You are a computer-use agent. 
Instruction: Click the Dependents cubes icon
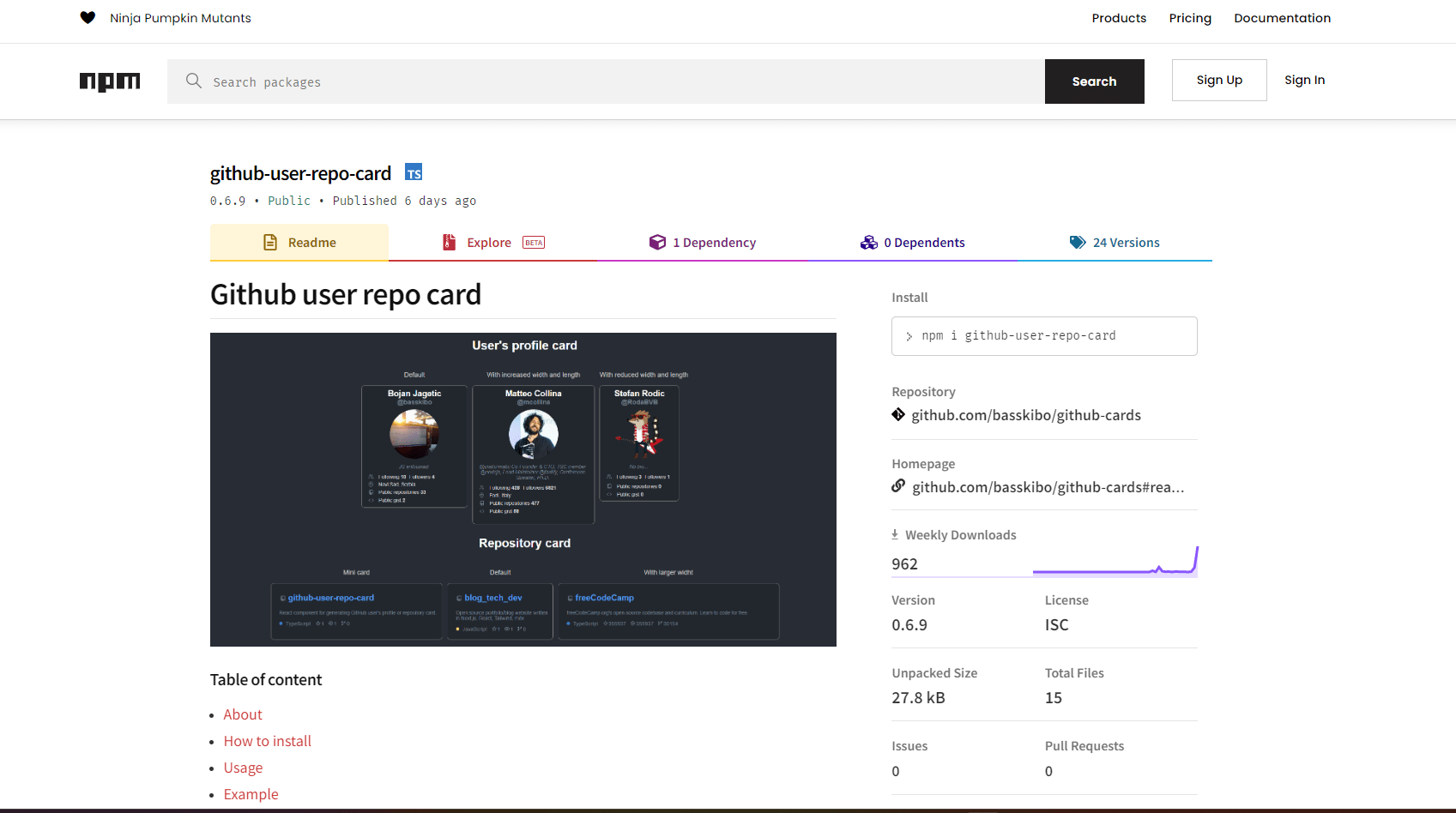pos(868,243)
